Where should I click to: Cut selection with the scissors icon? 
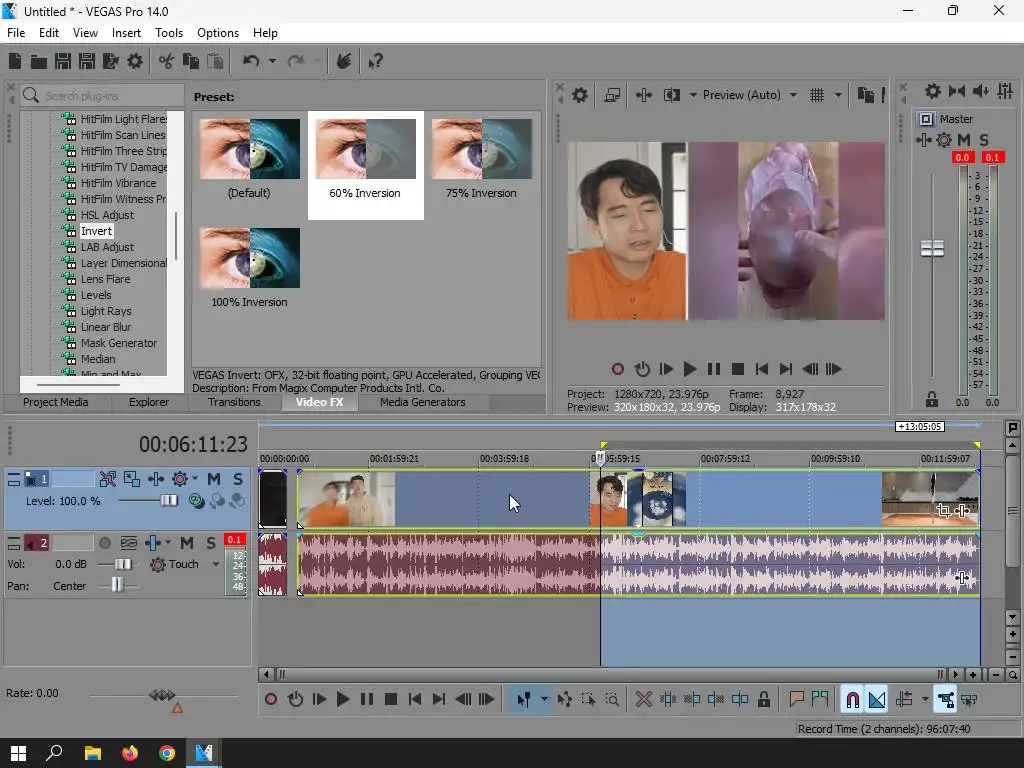[x=167, y=61]
